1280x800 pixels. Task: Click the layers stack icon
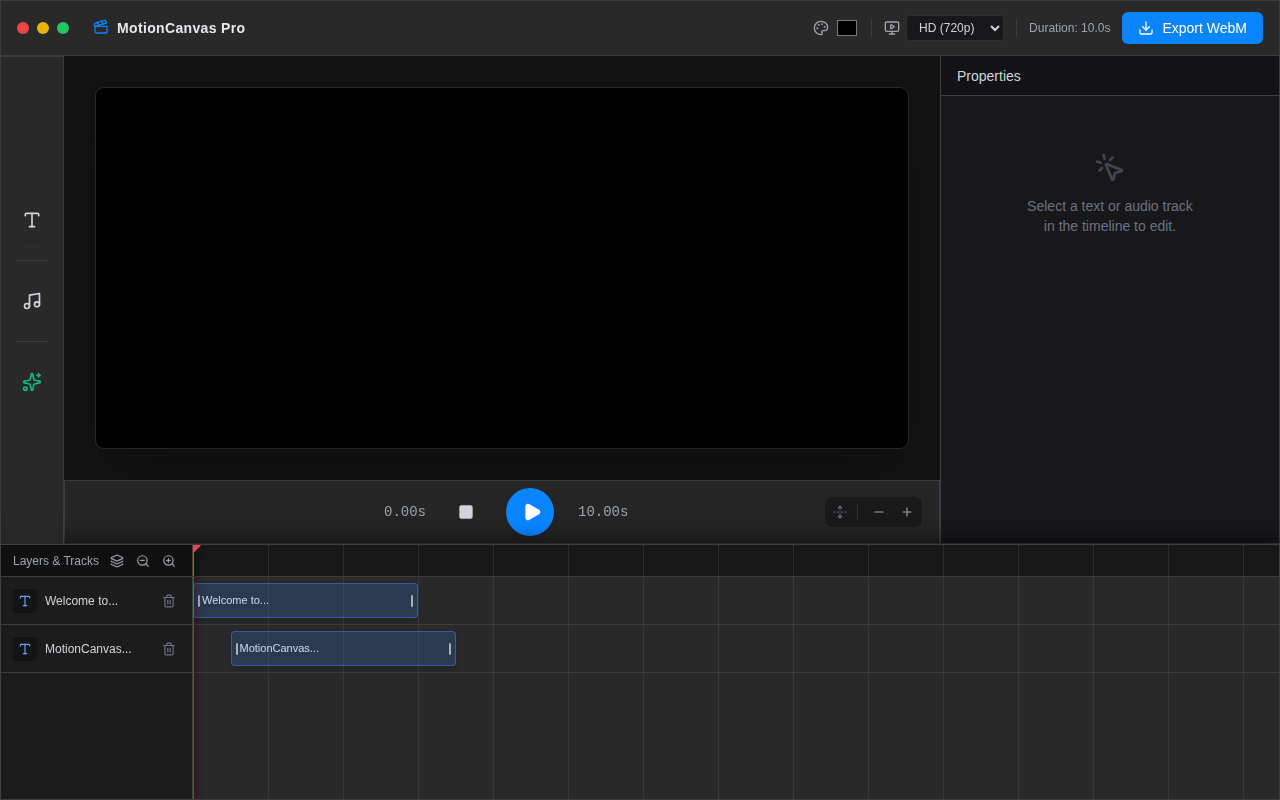coord(117,561)
